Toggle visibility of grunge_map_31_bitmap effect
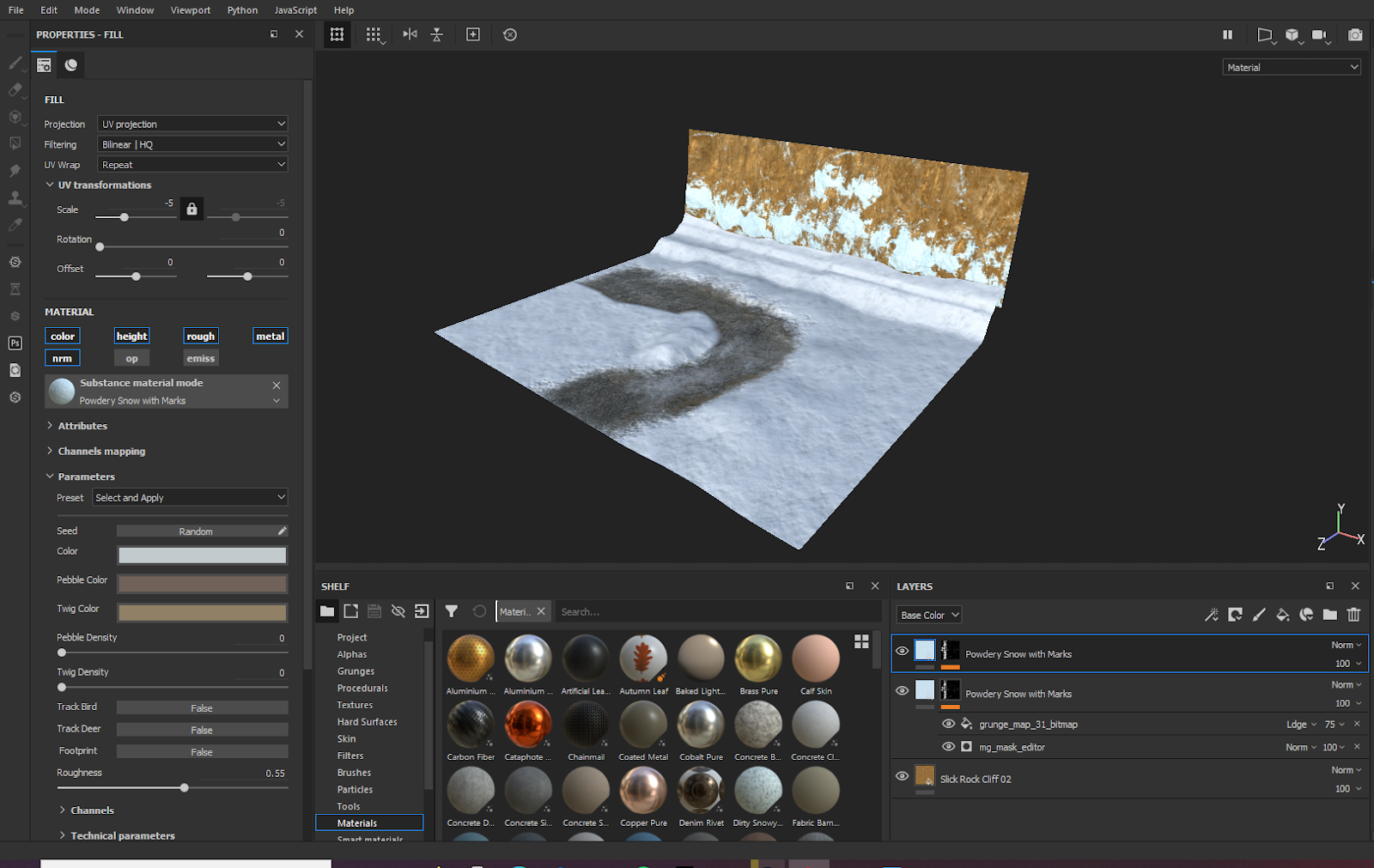The width and height of the screenshot is (1374, 868). tap(948, 724)
